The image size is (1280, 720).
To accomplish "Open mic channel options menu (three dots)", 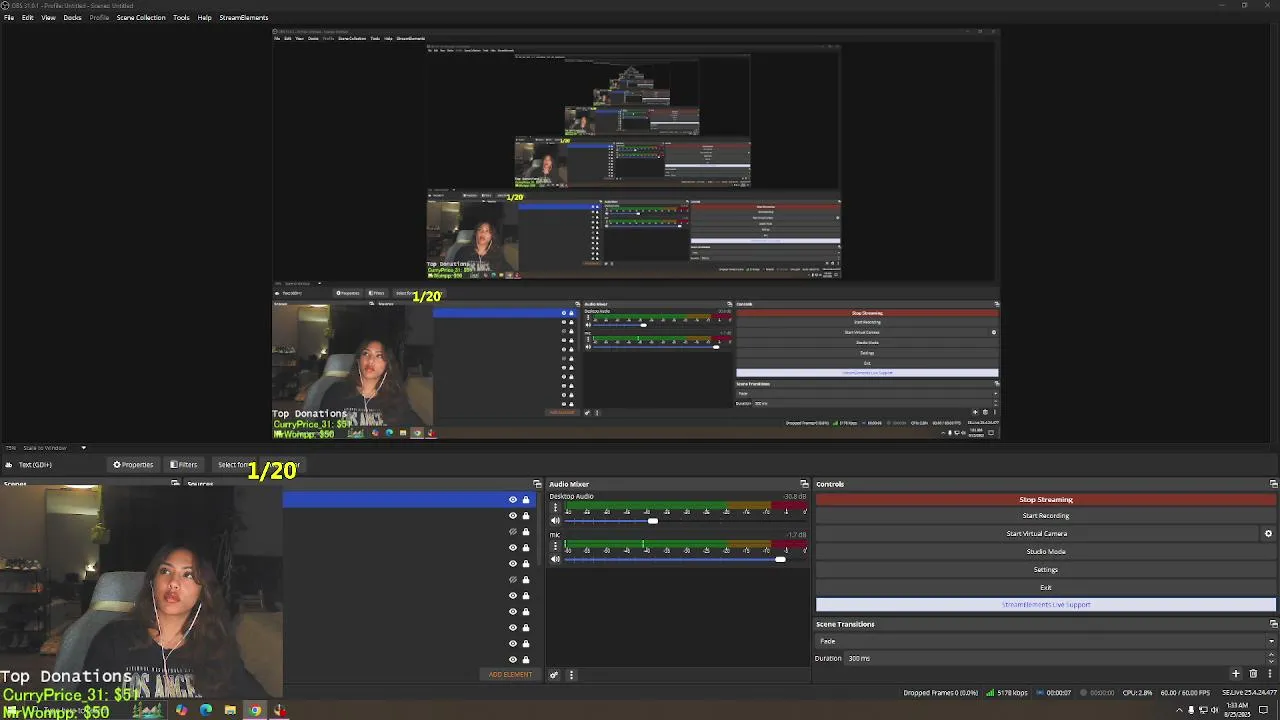I will [556, 546].
